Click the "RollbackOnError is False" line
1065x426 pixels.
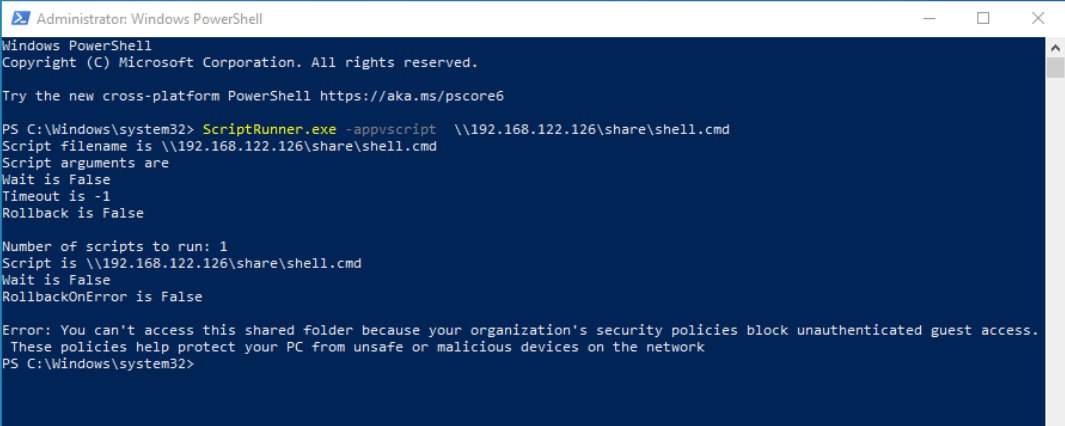click(x=102, y=297)
